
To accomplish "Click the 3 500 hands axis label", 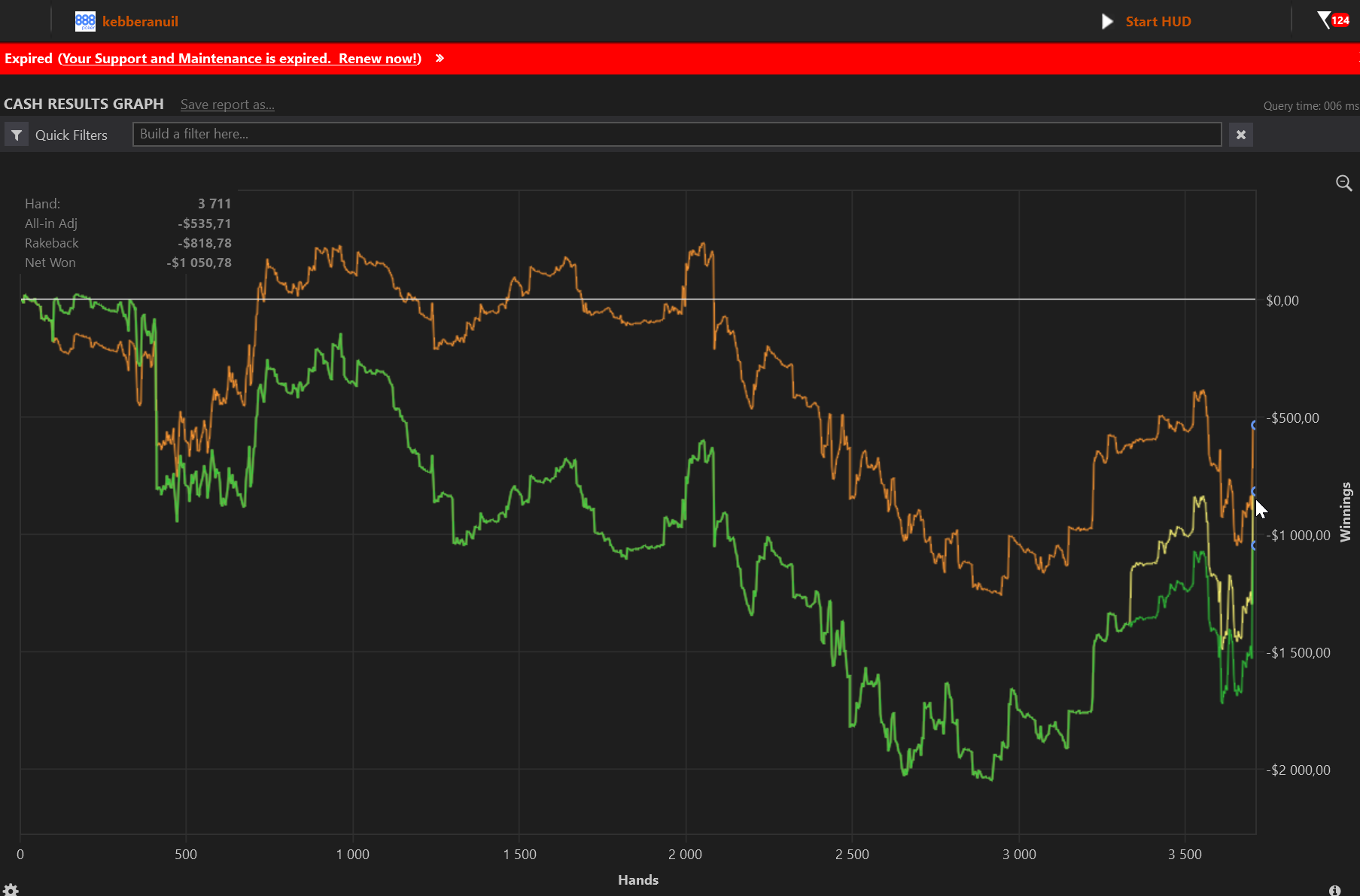I will 1185,854.
